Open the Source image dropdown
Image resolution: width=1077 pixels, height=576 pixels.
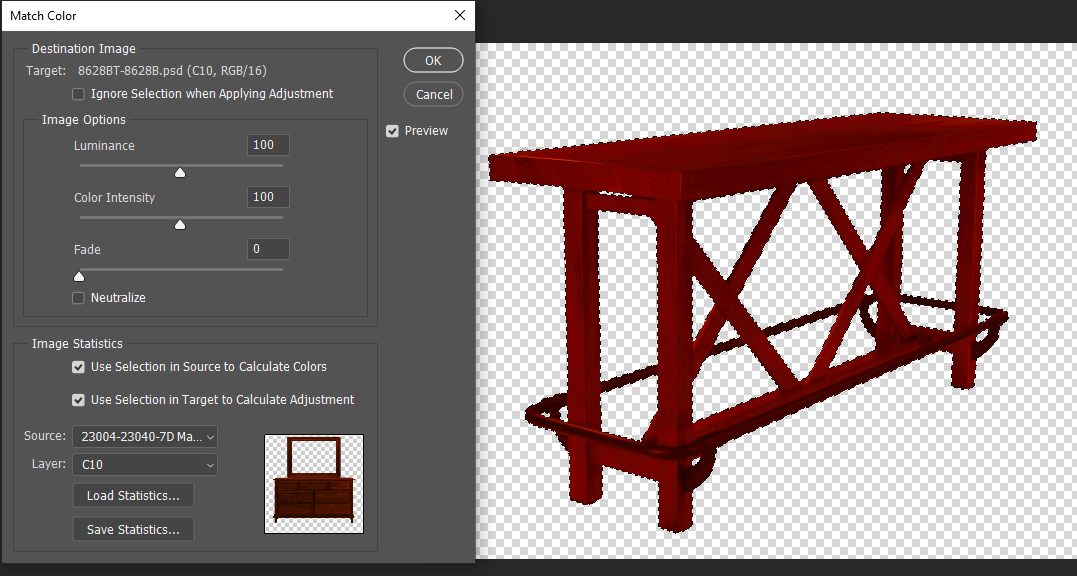pos(144,436)
